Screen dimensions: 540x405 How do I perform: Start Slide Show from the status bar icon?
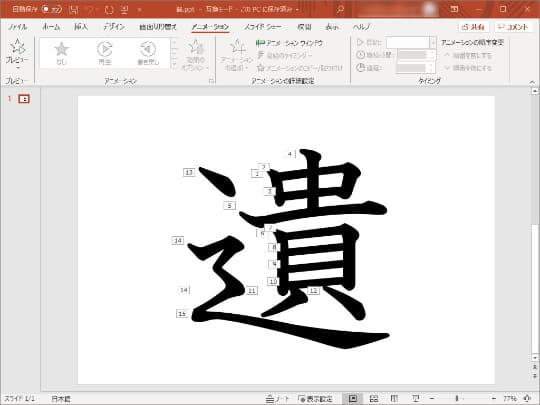[x=415, y=399]
